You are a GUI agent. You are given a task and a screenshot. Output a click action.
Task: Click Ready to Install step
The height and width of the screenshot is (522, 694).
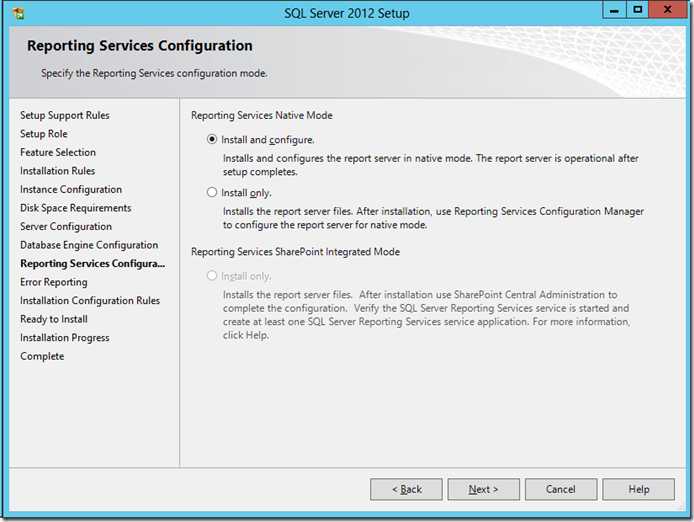coord(54,319)
